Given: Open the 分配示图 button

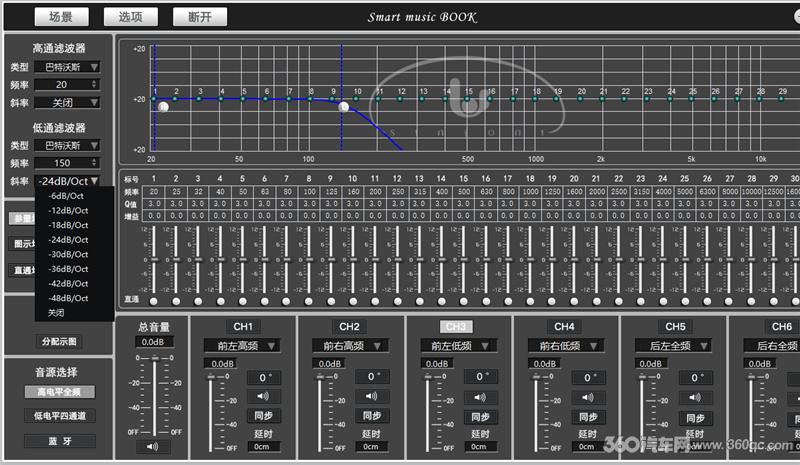Looking at the screenshot, I should (x=59, y=341).
